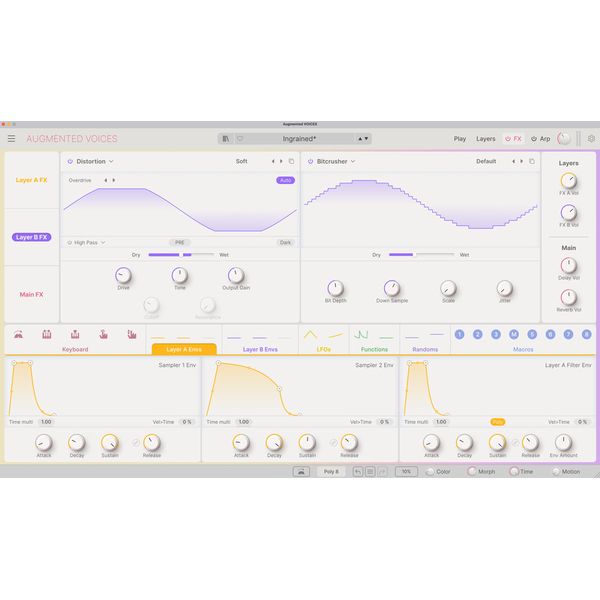Select the first Functions waveform icon
Image resolution: width=600 pixels, height=600 pixels.
(x=361, y=335)
